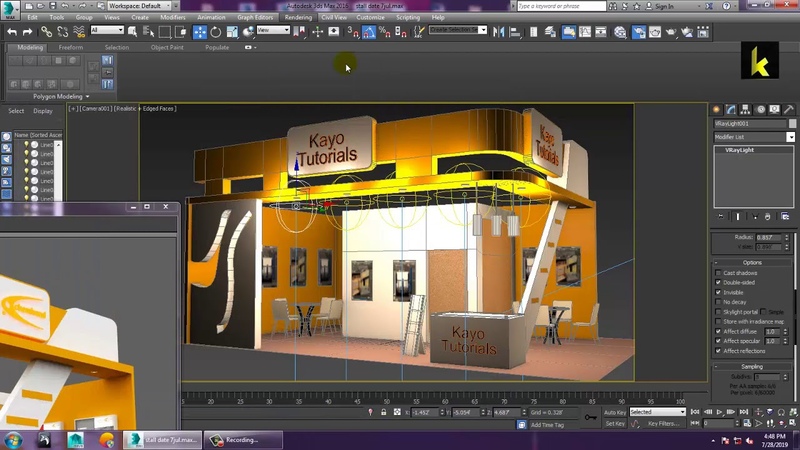Image resolution: width=800 pixels, height=450 pixels.
Task: Toggle the Window/Crossing selection icon
Action: pos(181,32)
